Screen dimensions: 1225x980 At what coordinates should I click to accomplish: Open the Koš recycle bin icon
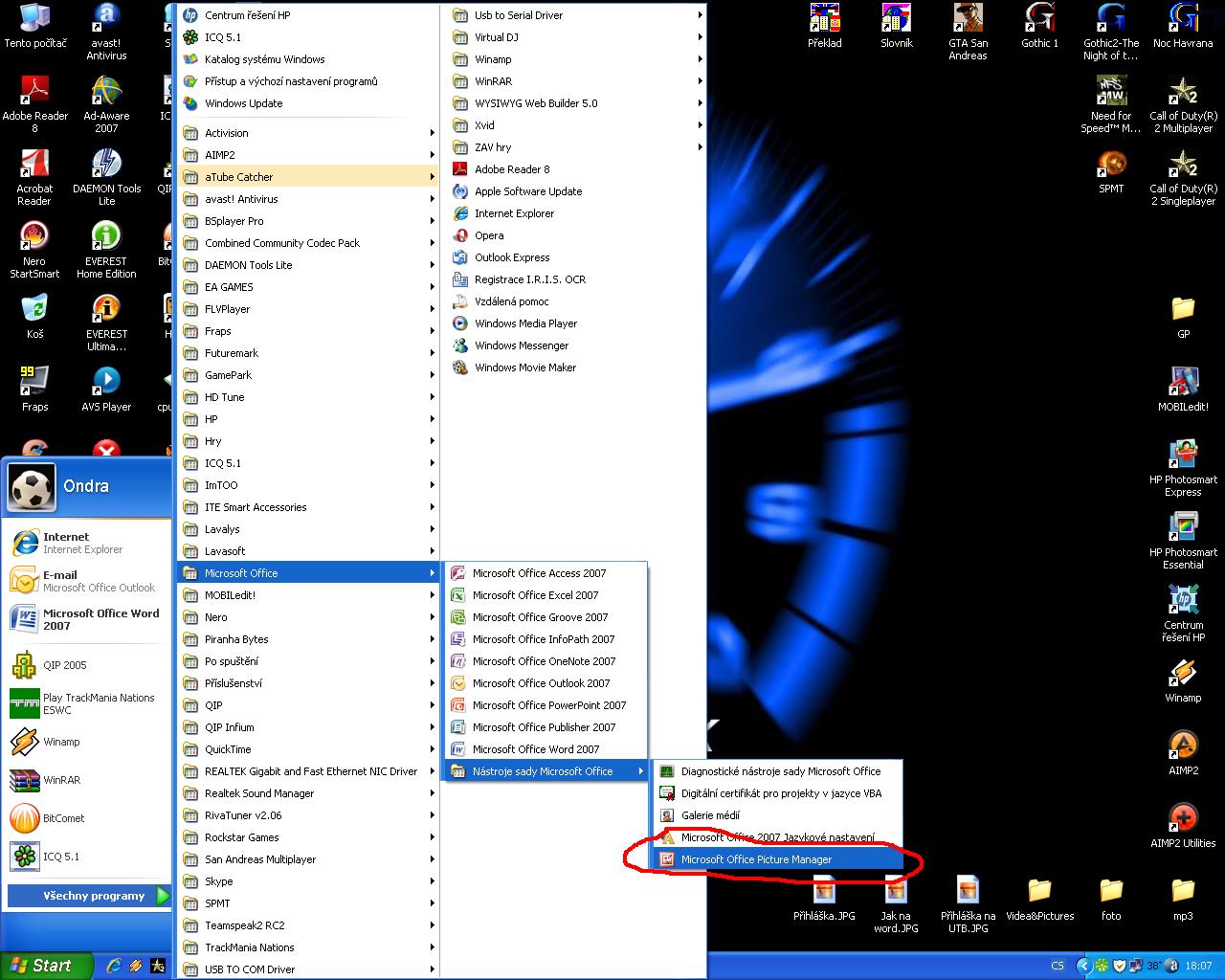click(35, 316)
